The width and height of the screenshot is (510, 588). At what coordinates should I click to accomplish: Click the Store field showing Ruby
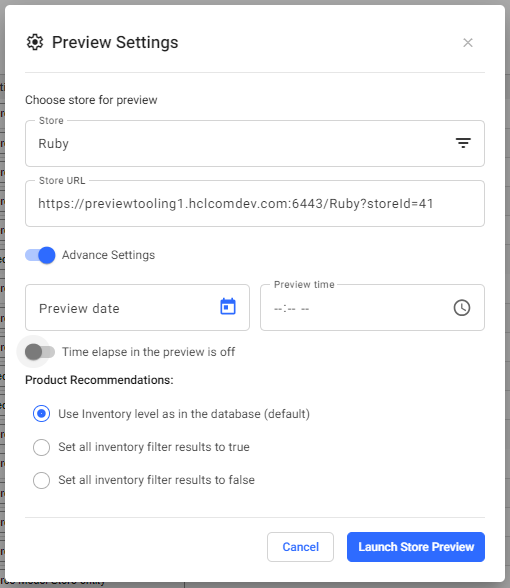click(x=255, y=144)
